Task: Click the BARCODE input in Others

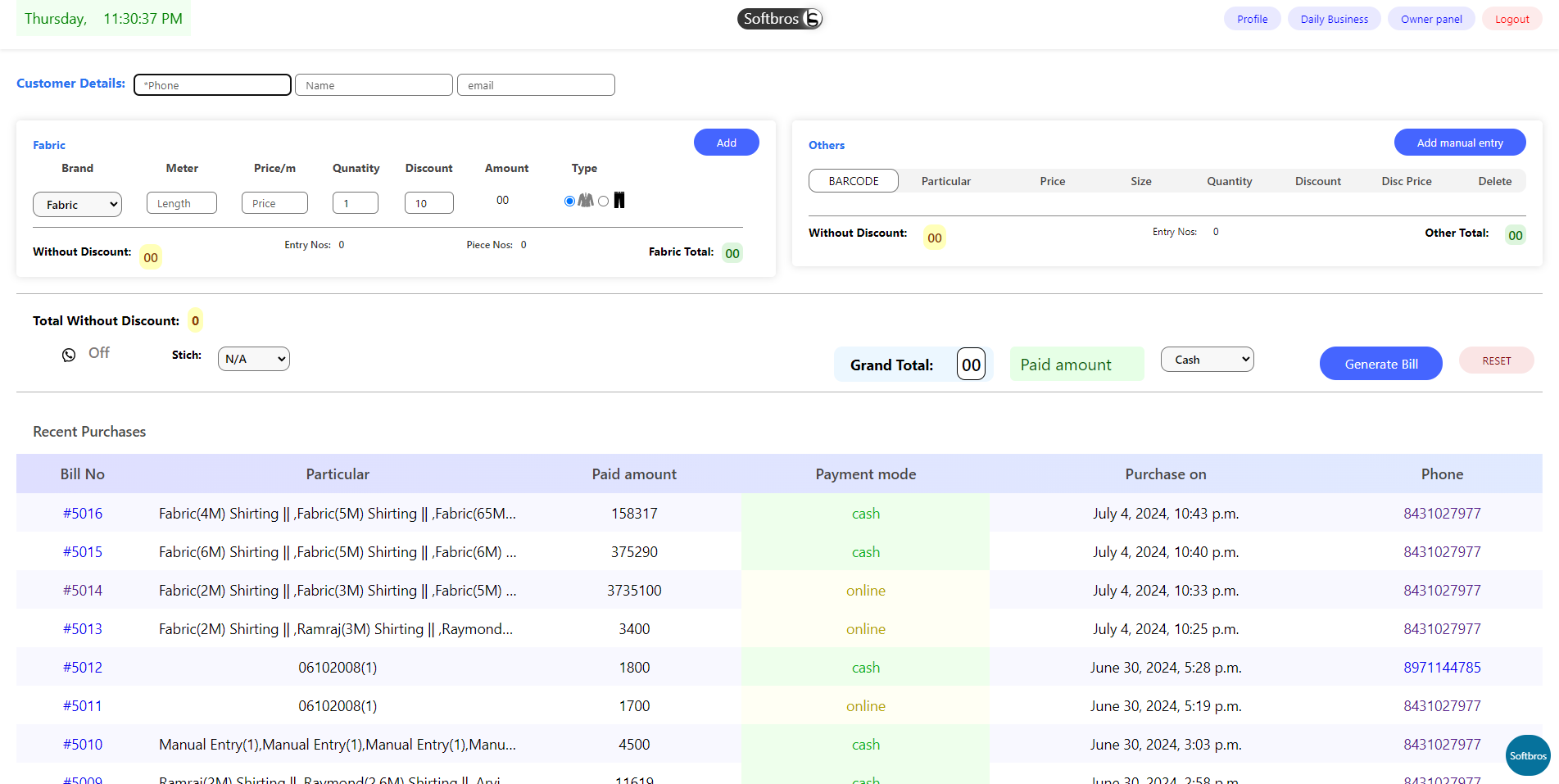Action: (x=854, y=181)
